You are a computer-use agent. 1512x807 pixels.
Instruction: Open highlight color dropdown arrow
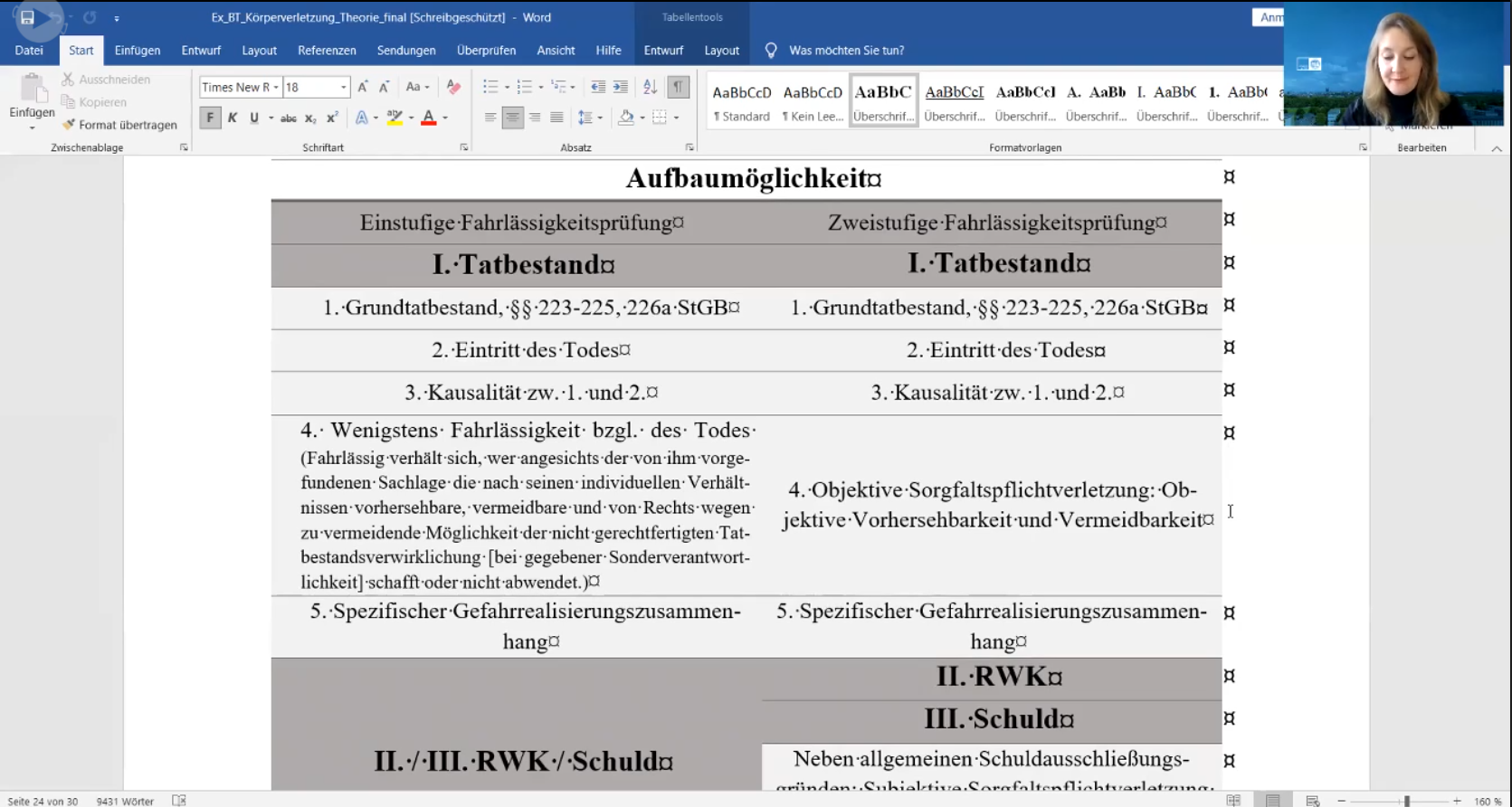(x=411, y=118)
